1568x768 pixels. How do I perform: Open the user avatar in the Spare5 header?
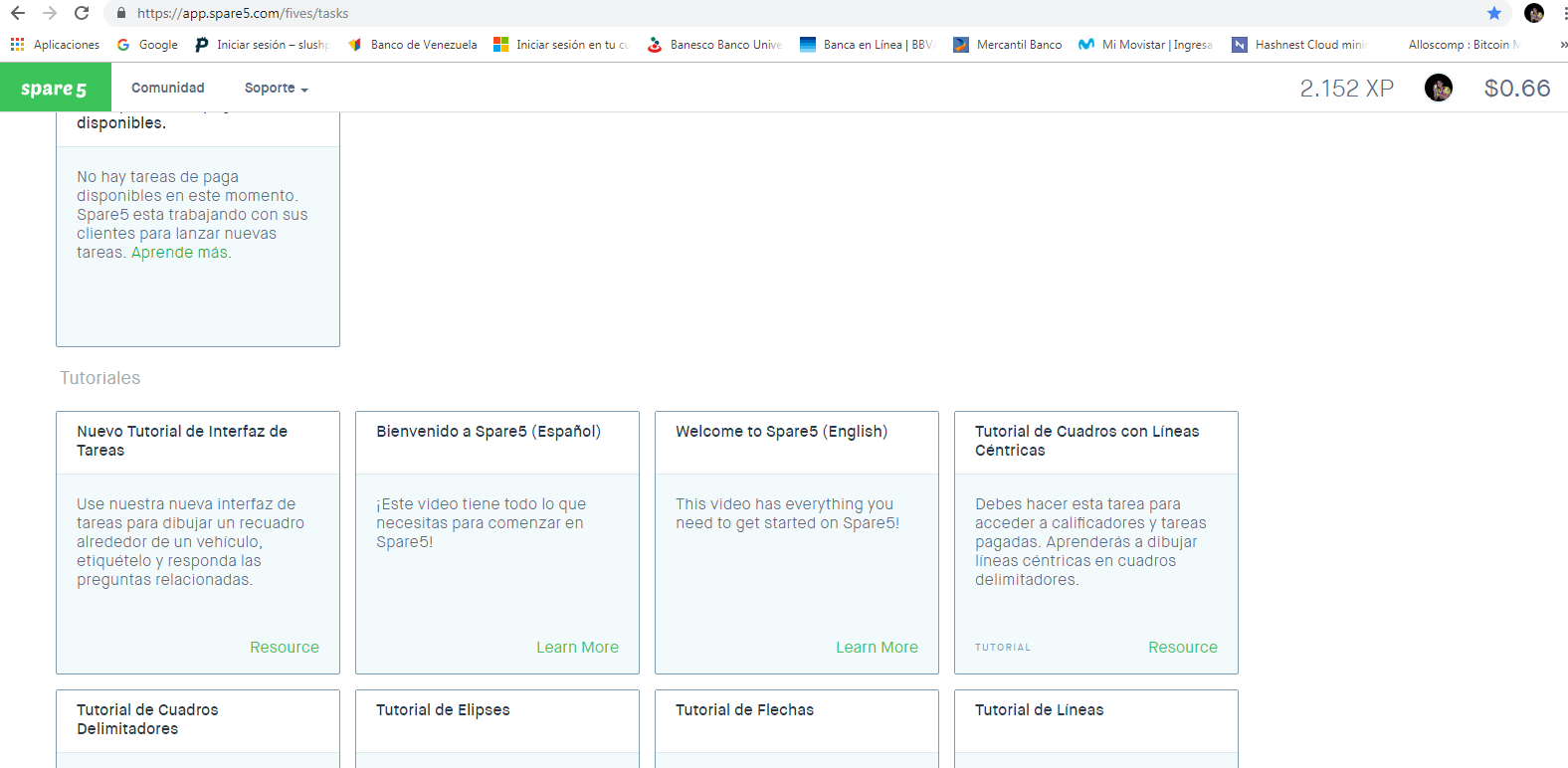(x=1439, y=88)
